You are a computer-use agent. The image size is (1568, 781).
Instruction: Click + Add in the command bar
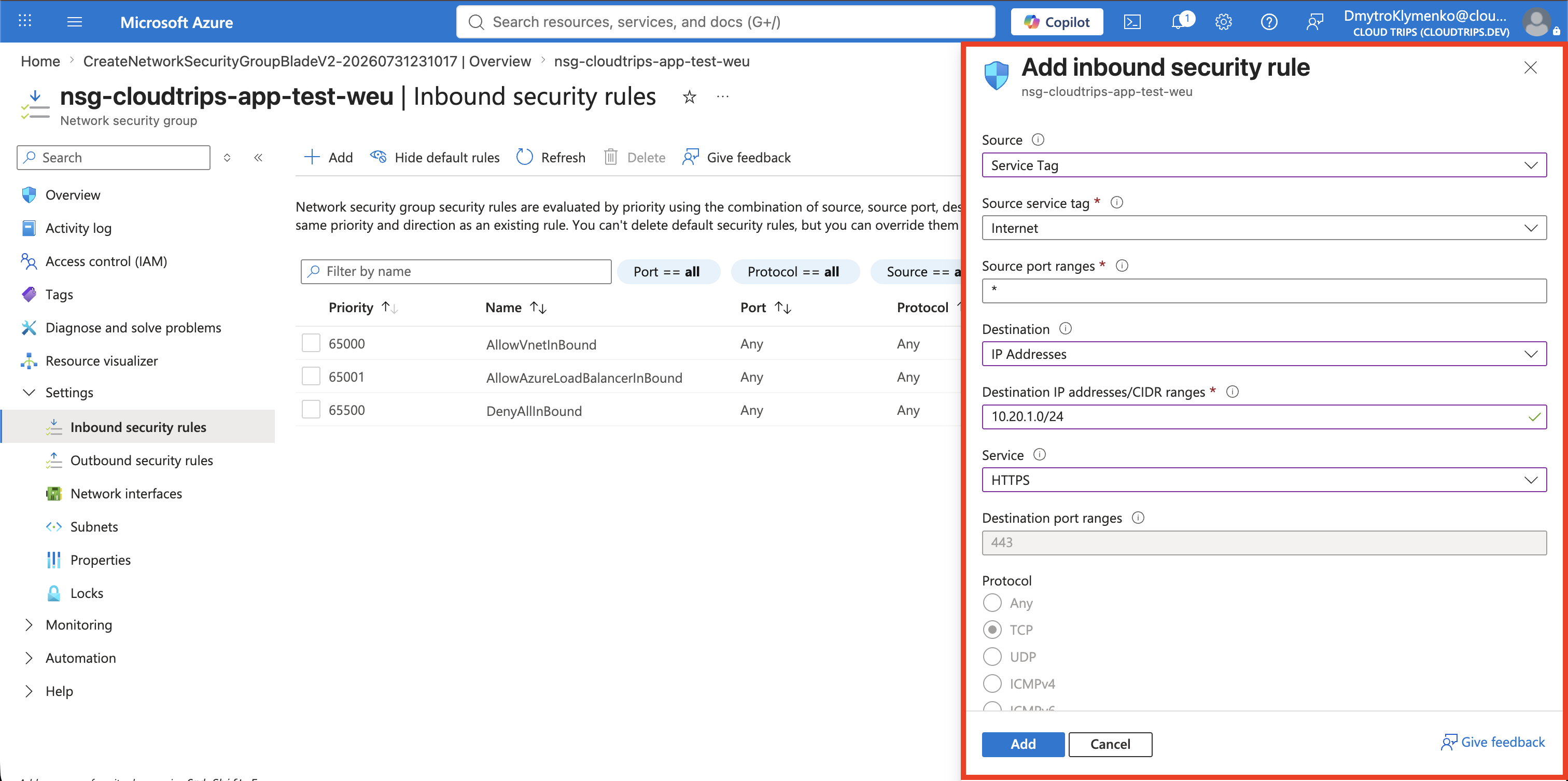tap(328, 158)
